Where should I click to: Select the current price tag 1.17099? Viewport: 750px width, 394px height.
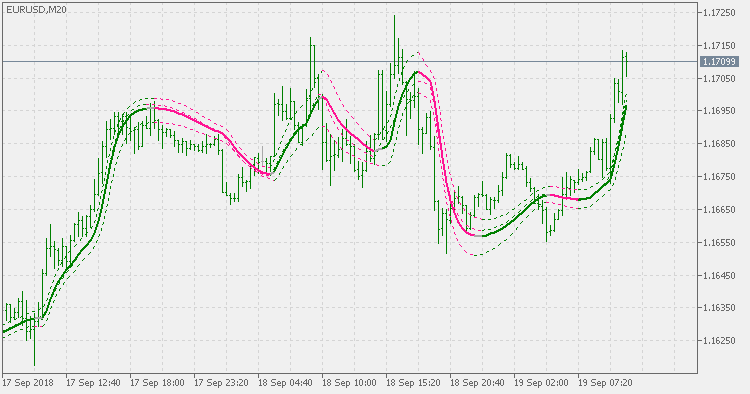coord(719,61)
